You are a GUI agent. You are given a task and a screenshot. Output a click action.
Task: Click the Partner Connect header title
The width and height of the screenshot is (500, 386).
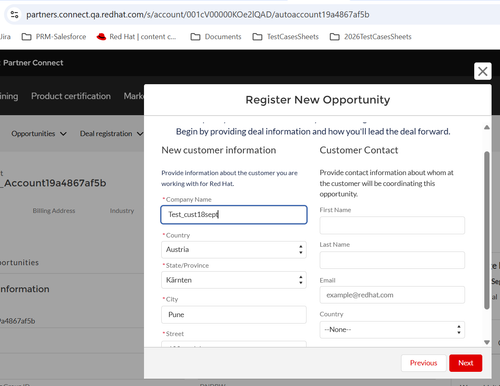click(33, 63)
